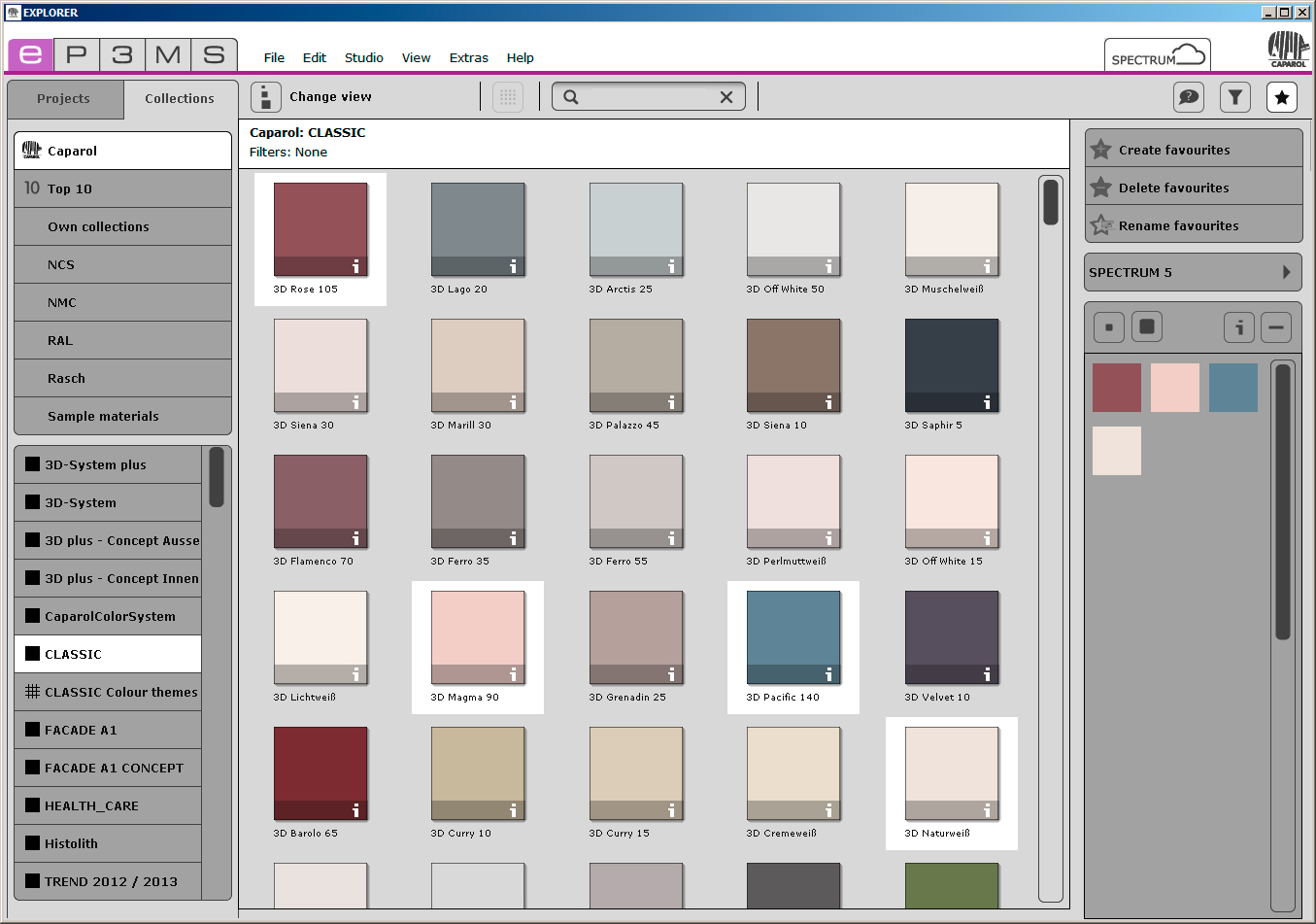Show info for 3D Velvet 10

tap(987, 674)
